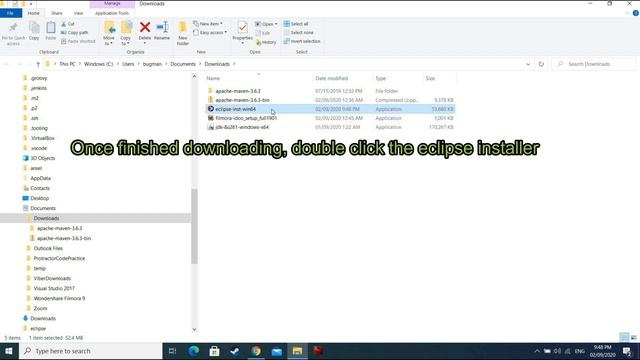Viewport: 640px width, 360px height.
Task: Click 'bugman' in address breadcrumb
Action: point(152,64)
